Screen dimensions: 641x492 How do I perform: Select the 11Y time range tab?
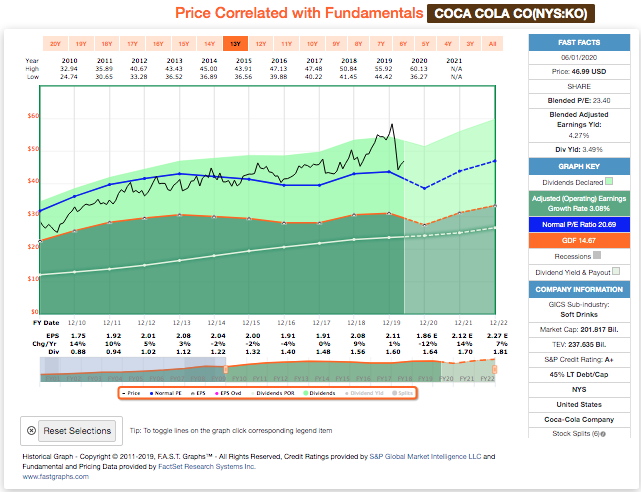287,44
